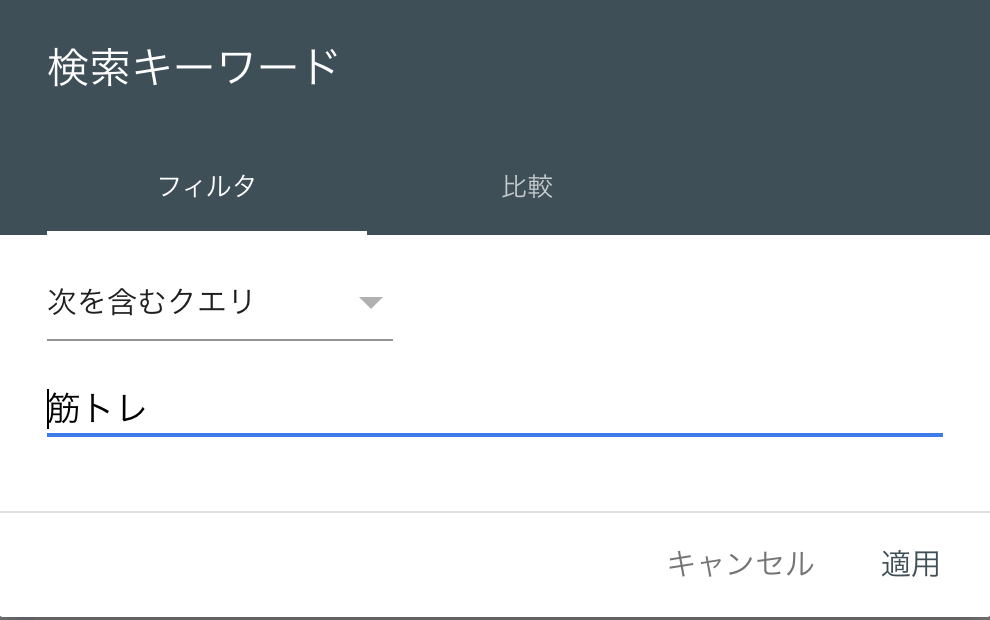
Task: Click the 検索キーワード dialog title
Action: [x=193, y=68]
